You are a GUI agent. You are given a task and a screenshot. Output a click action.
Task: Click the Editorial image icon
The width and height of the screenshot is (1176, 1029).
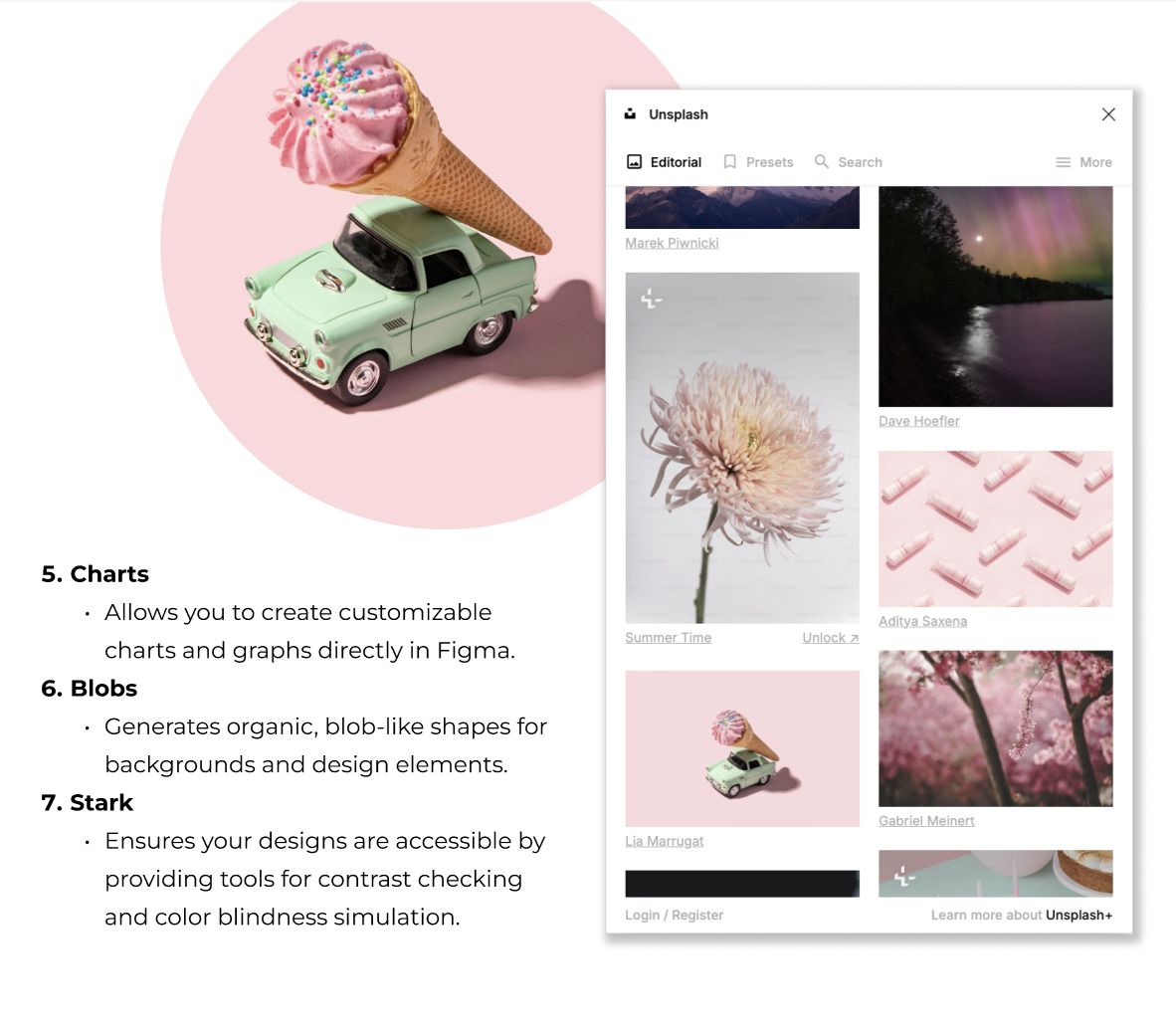pos(635,162)
